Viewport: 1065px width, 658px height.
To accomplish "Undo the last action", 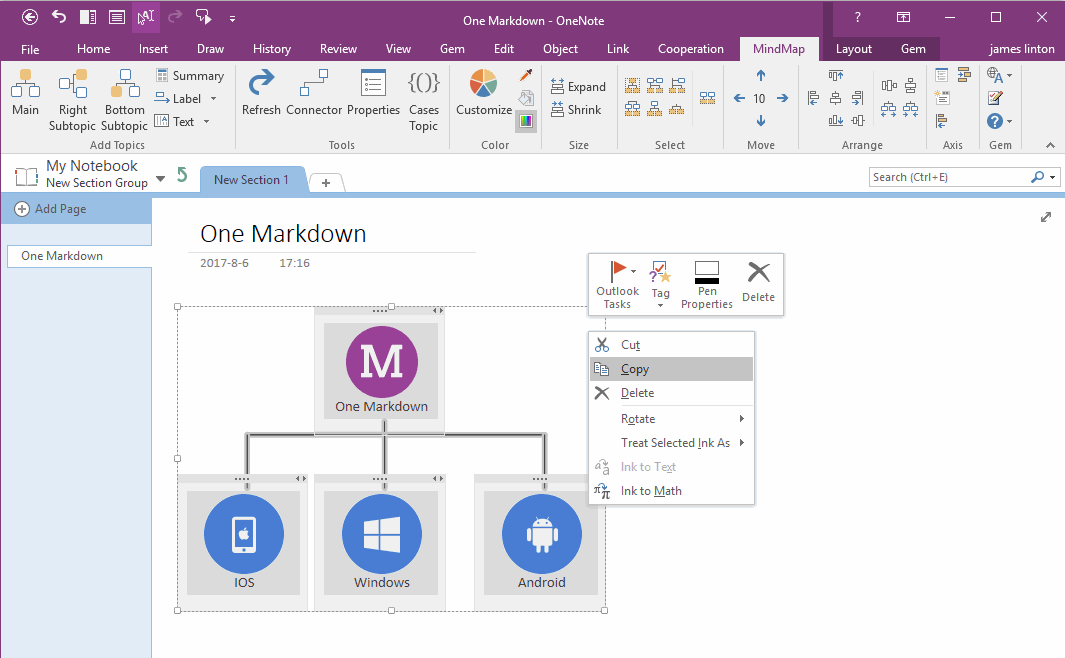I will point(59,17).
